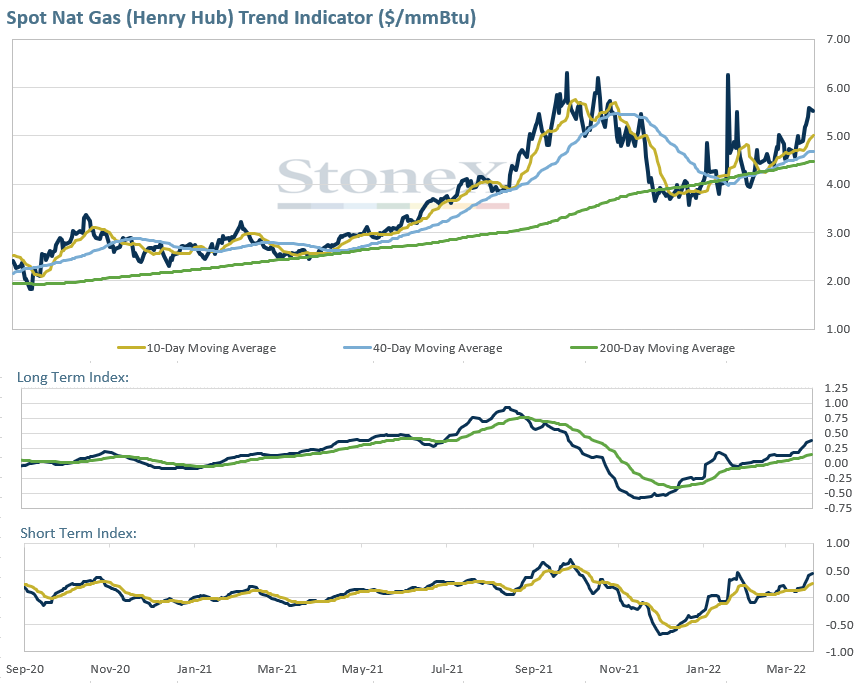858x683 pixels.
Task: Click the Mar-21 date axis label
Action: pos(277,669)
